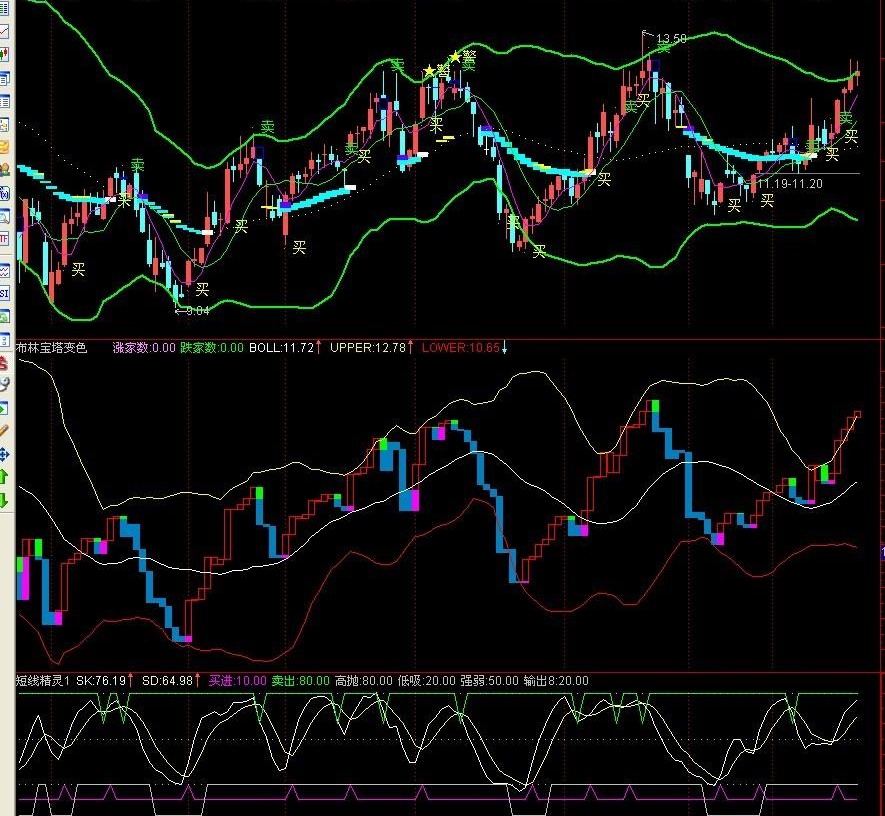Click the 高抛:80.00 label

pos(363,681)
